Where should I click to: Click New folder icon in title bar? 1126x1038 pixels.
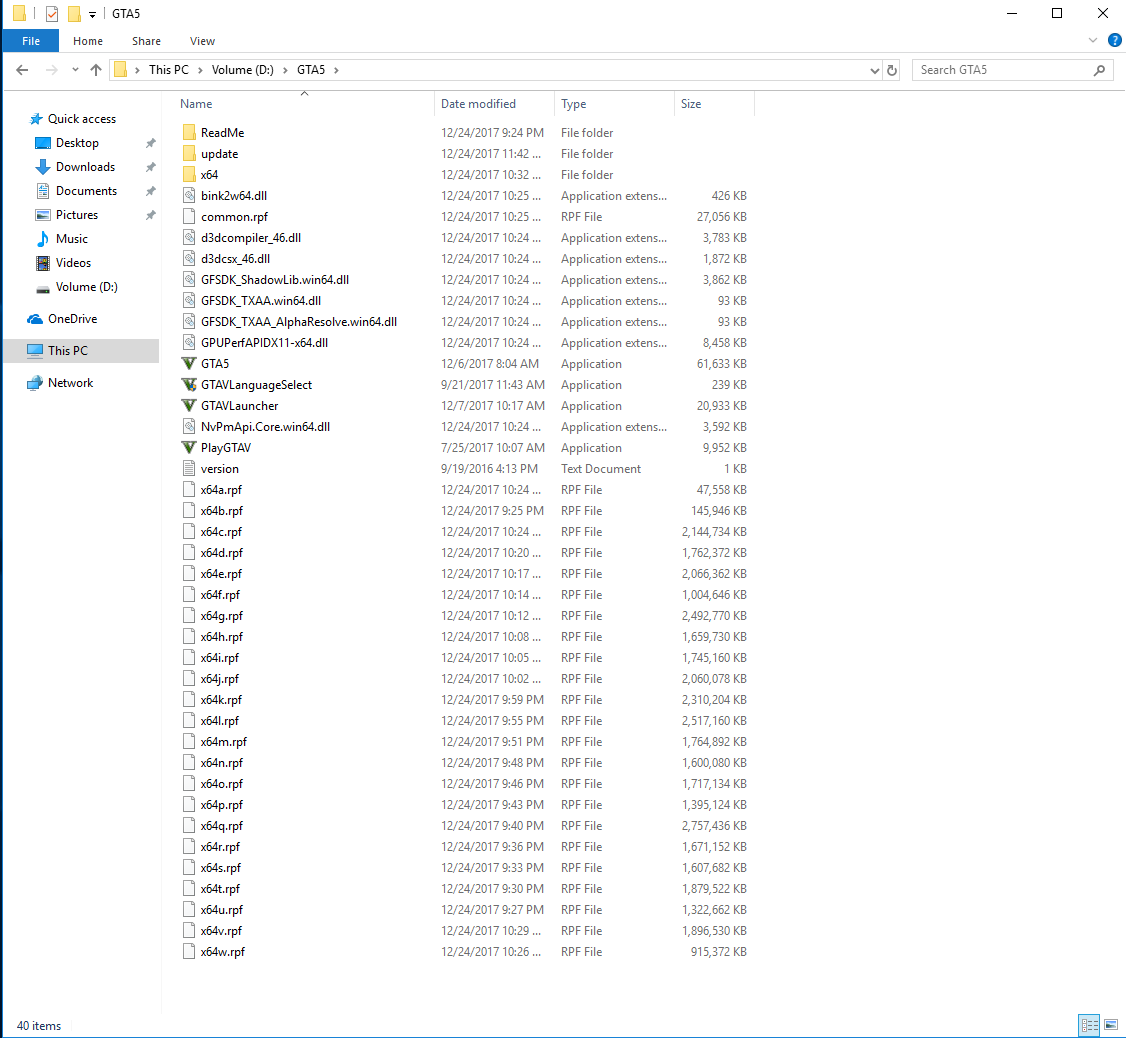coord(74,14)
